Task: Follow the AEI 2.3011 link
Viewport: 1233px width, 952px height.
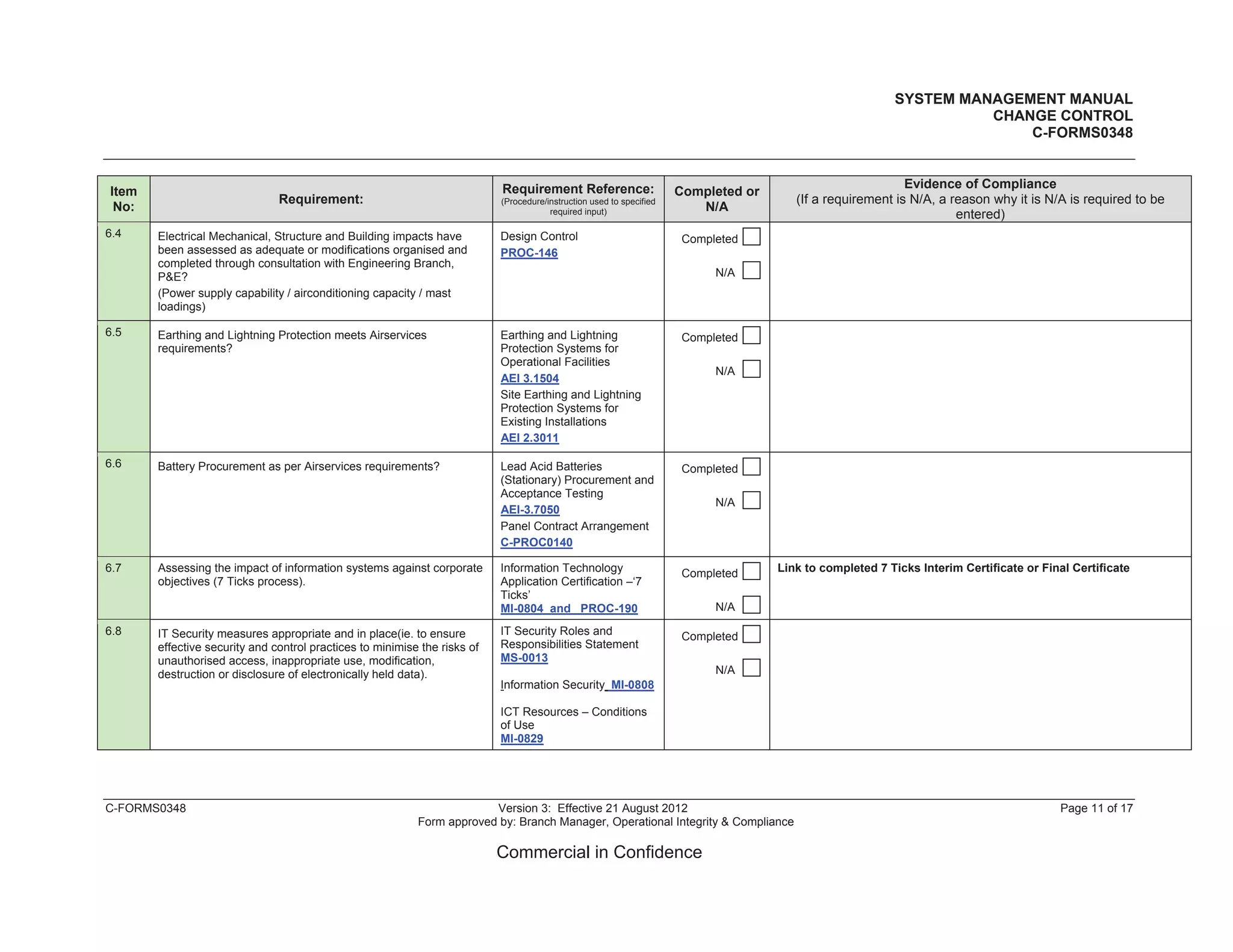Action: [x=529, y=438]
